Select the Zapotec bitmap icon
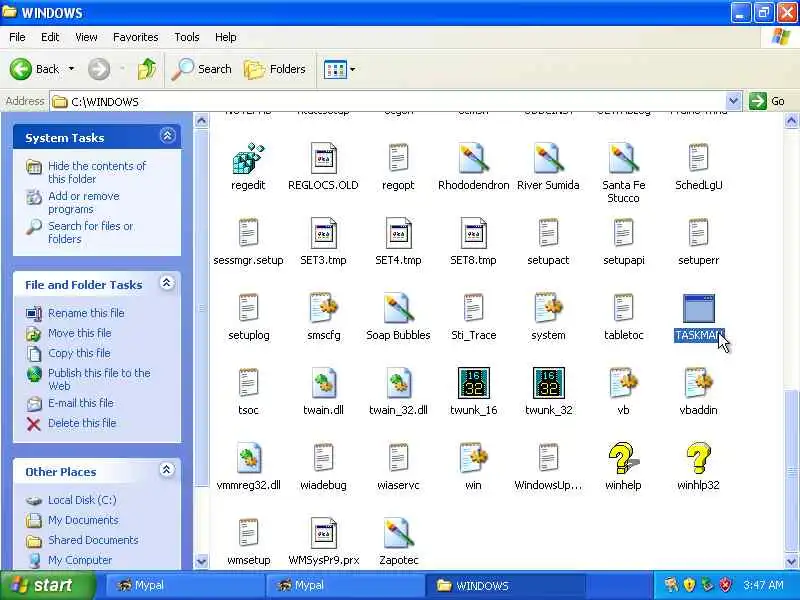The image size is (800, 600). 398,533
